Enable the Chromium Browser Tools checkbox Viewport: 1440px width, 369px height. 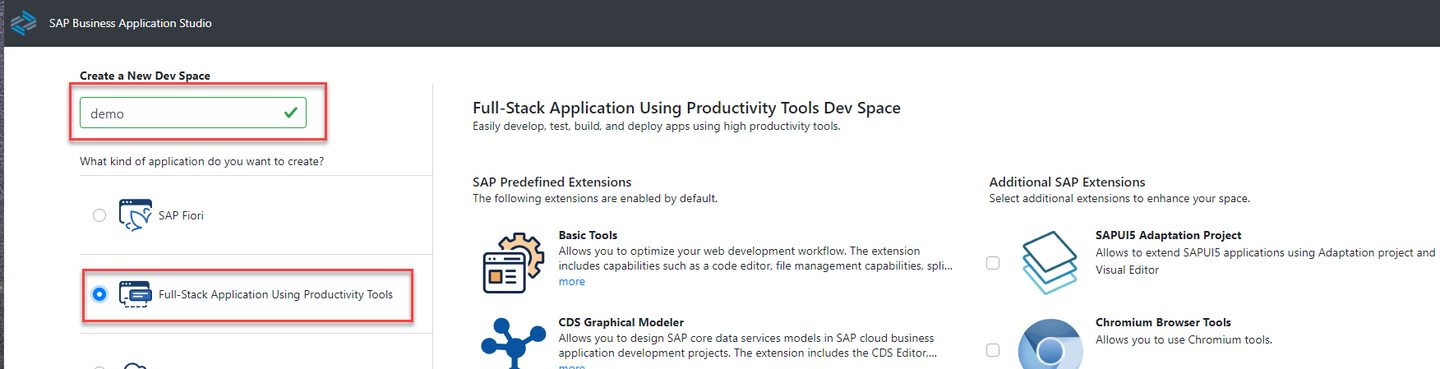(993, 350)
